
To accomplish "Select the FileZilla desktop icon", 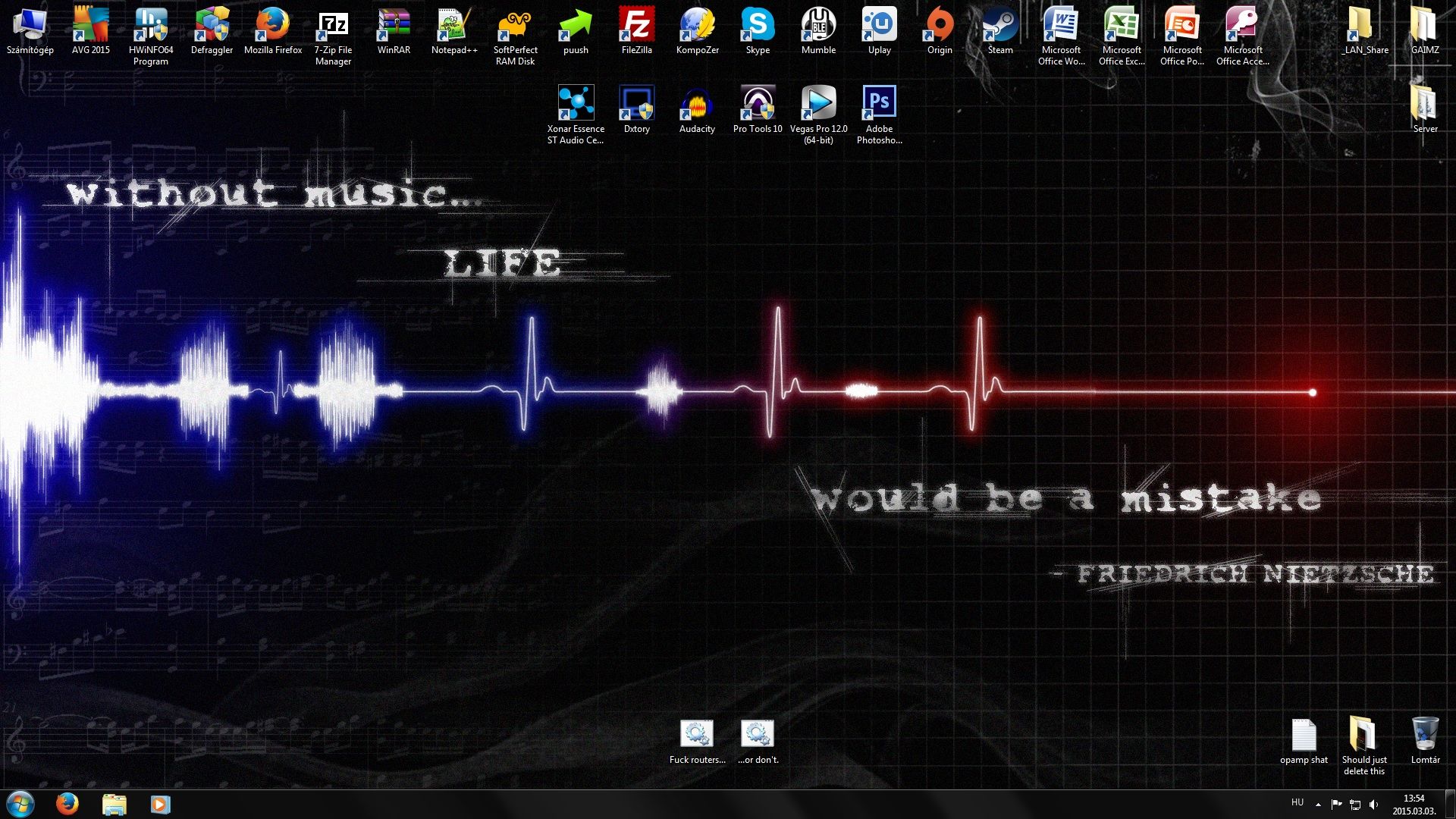I will pyautogui.click(x=636, y=26).
